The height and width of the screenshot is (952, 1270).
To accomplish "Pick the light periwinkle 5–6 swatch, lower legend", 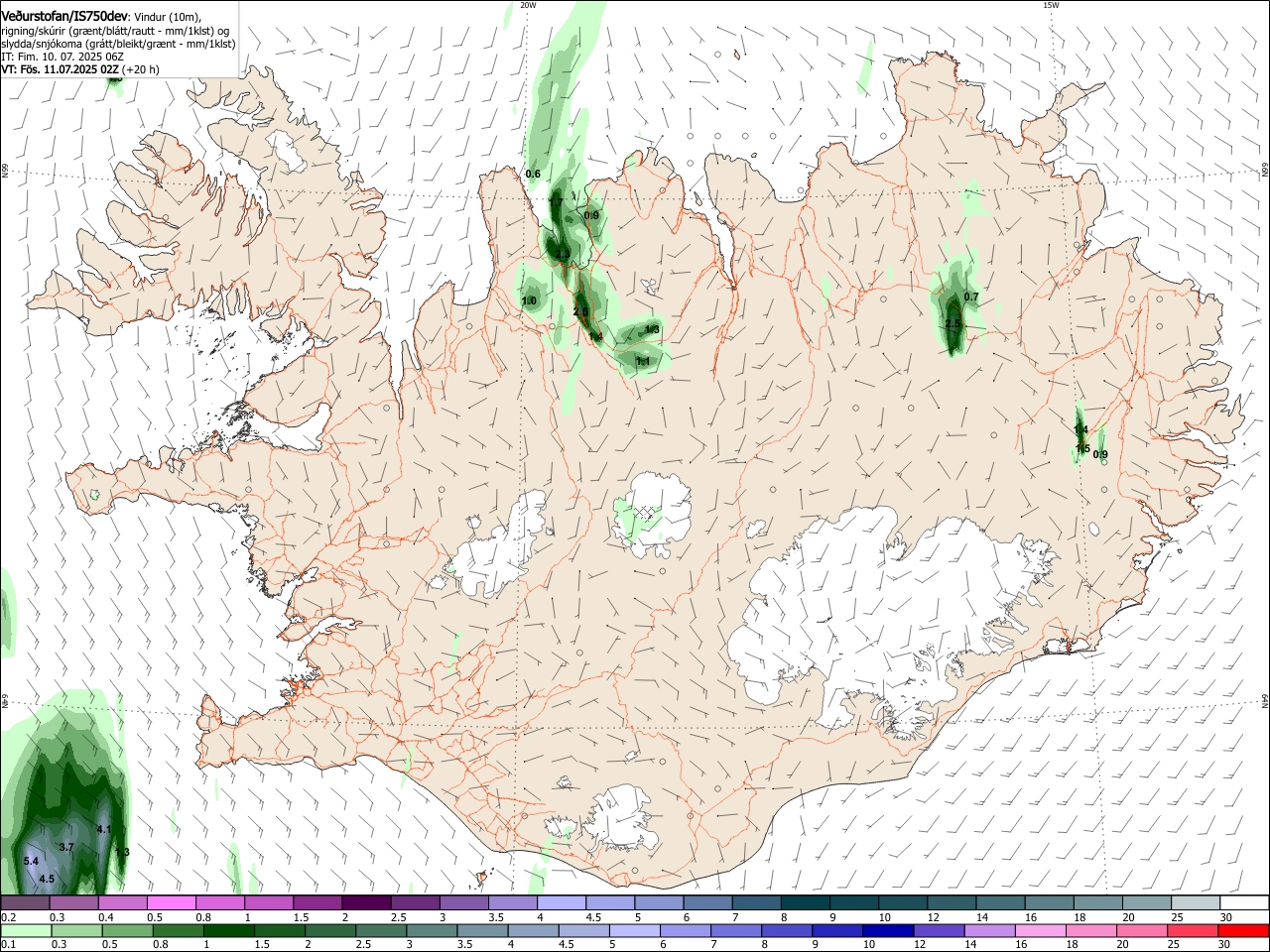I will click(633, 930).
